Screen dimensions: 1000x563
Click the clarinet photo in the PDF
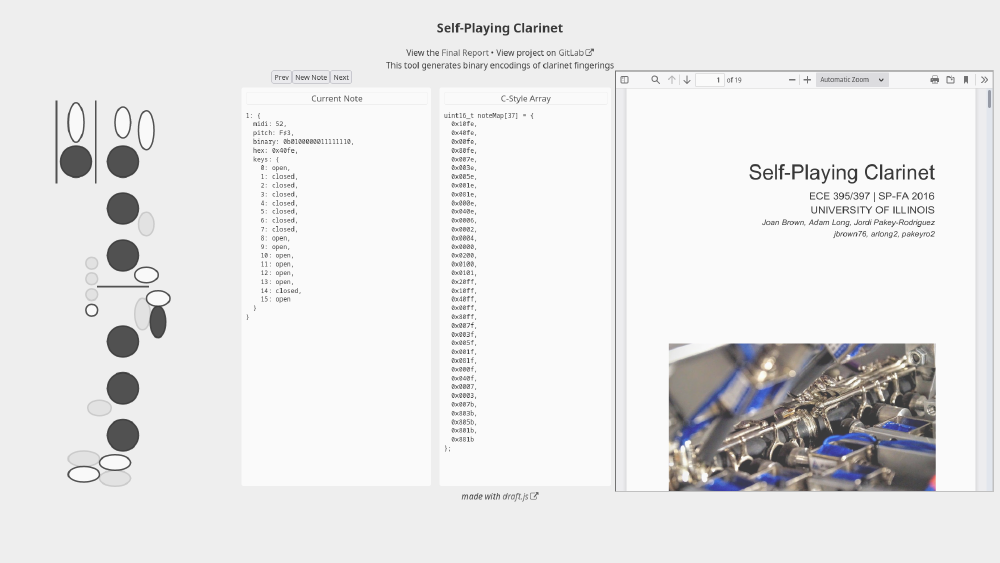pos(802,417)
